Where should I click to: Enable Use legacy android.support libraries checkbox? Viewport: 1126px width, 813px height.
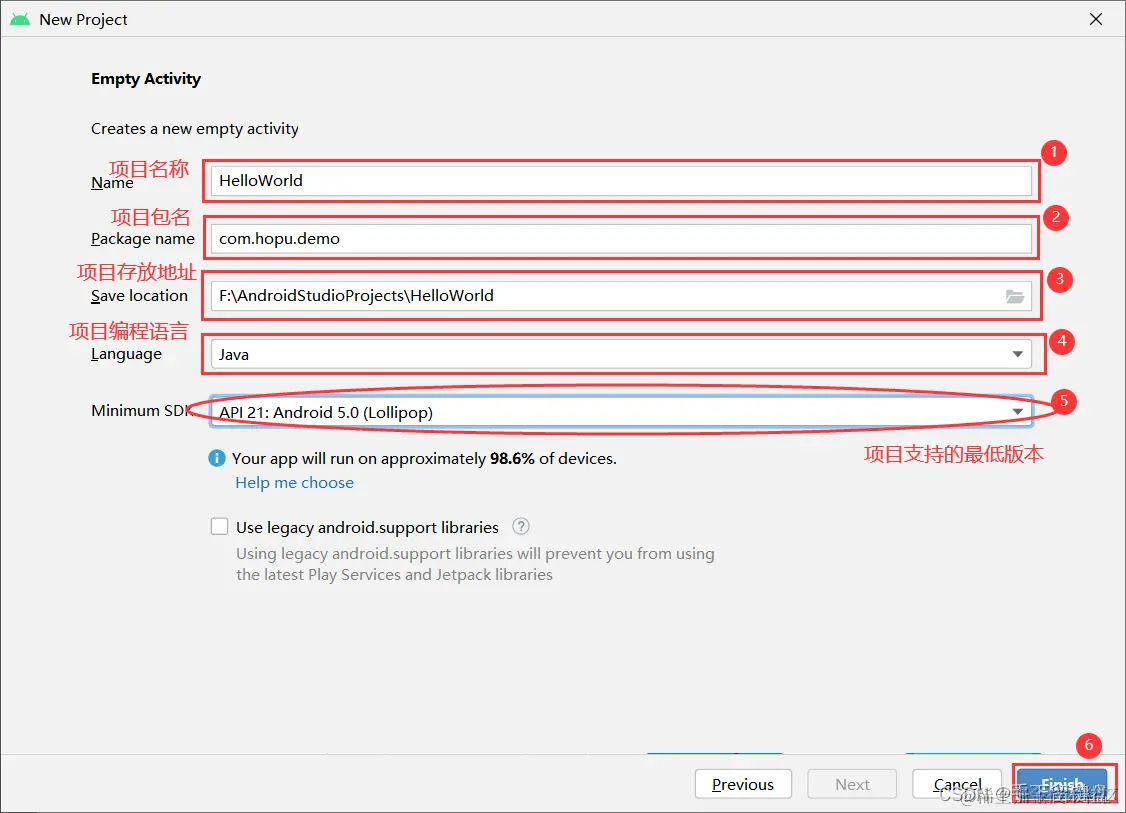(x=219, y=526)
